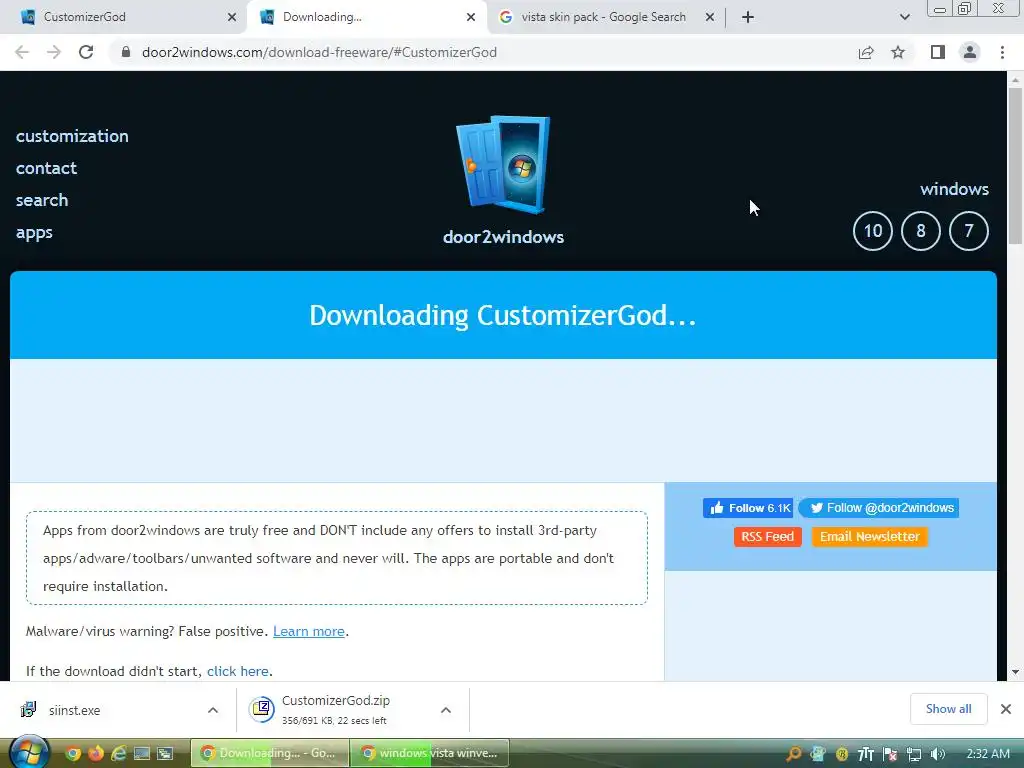Switch to vista skin pack Google Search tab

pos(603,17)
